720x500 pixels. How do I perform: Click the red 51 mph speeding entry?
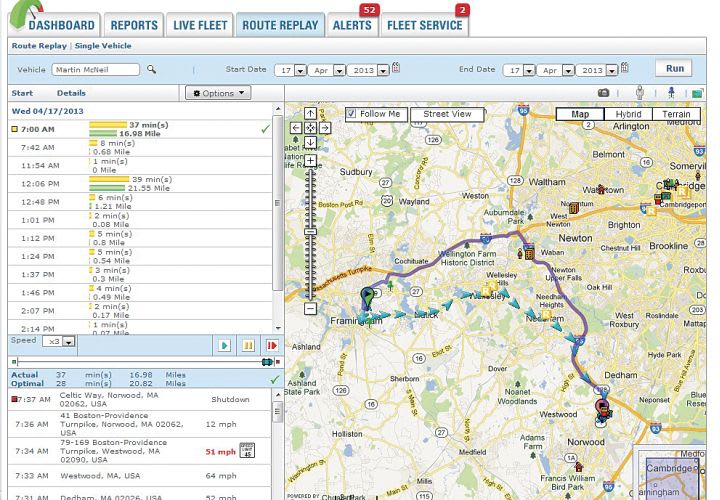pos(220,452)
